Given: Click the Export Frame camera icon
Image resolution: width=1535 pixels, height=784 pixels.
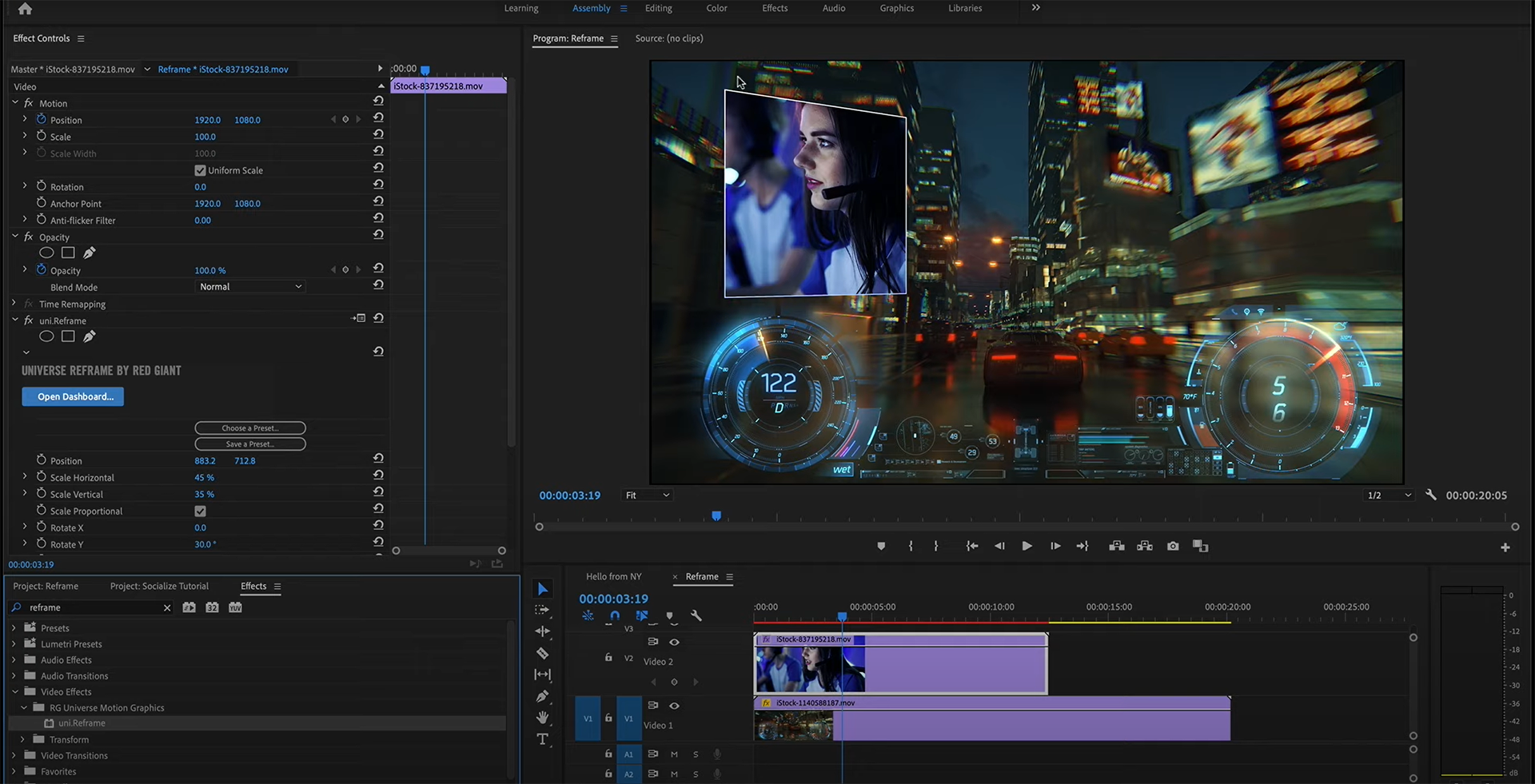Looking at the screenshot, I should click(x=1173, y=546).
